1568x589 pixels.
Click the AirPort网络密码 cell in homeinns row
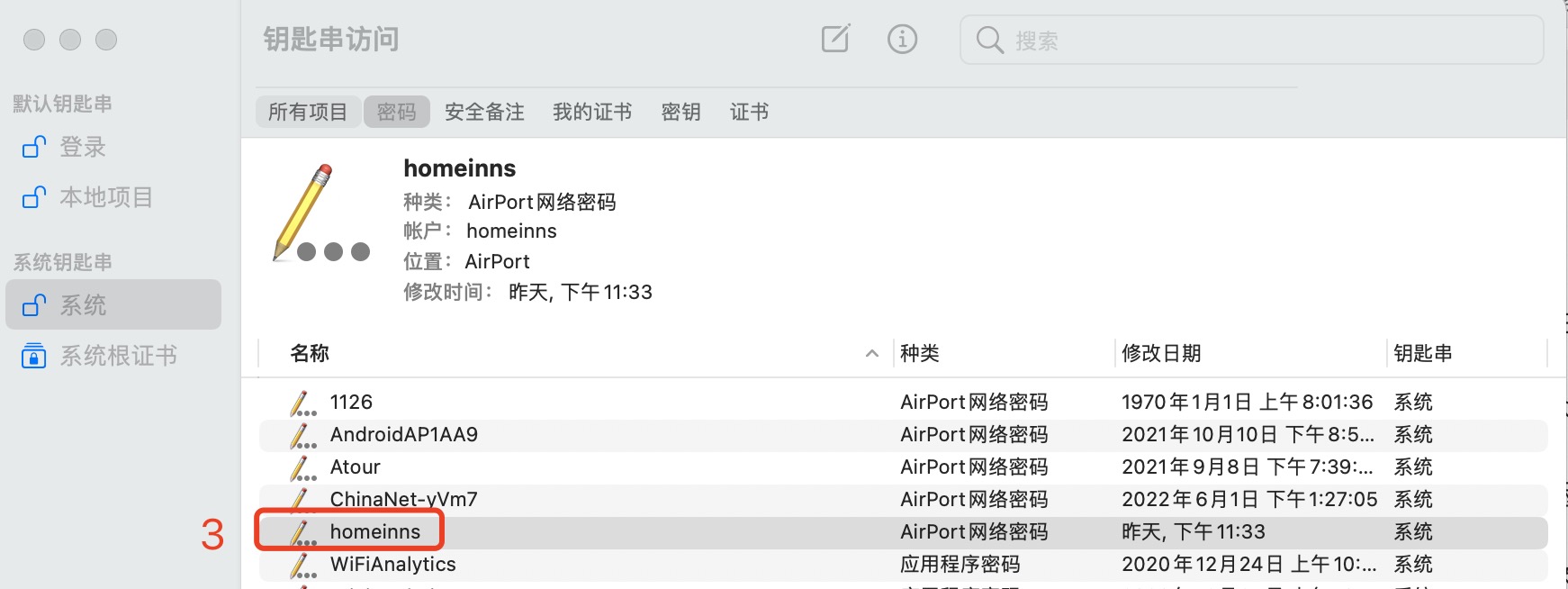[x=975, y=531]
